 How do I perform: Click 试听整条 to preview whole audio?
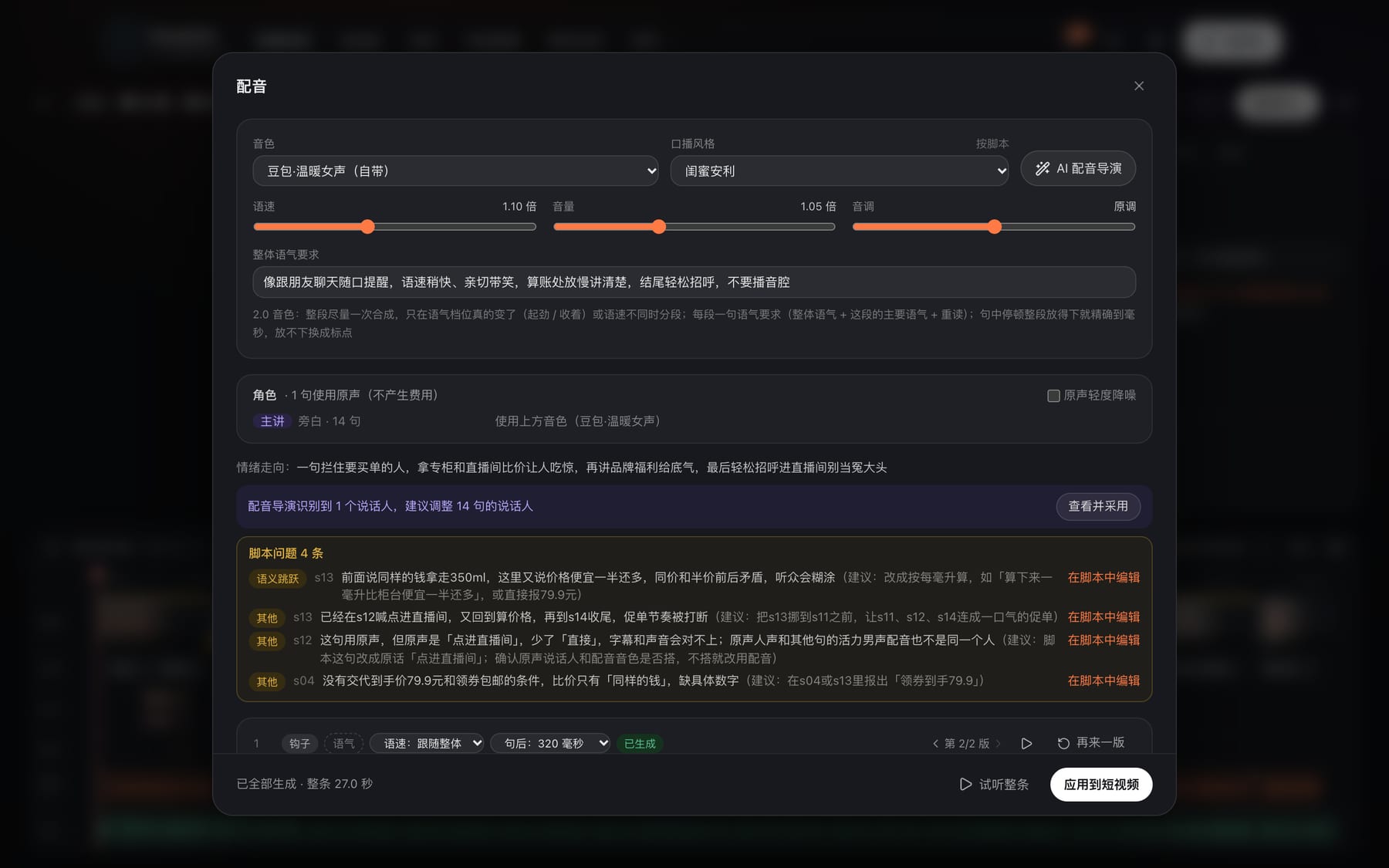pyautogui.click(x=994, y=785)
